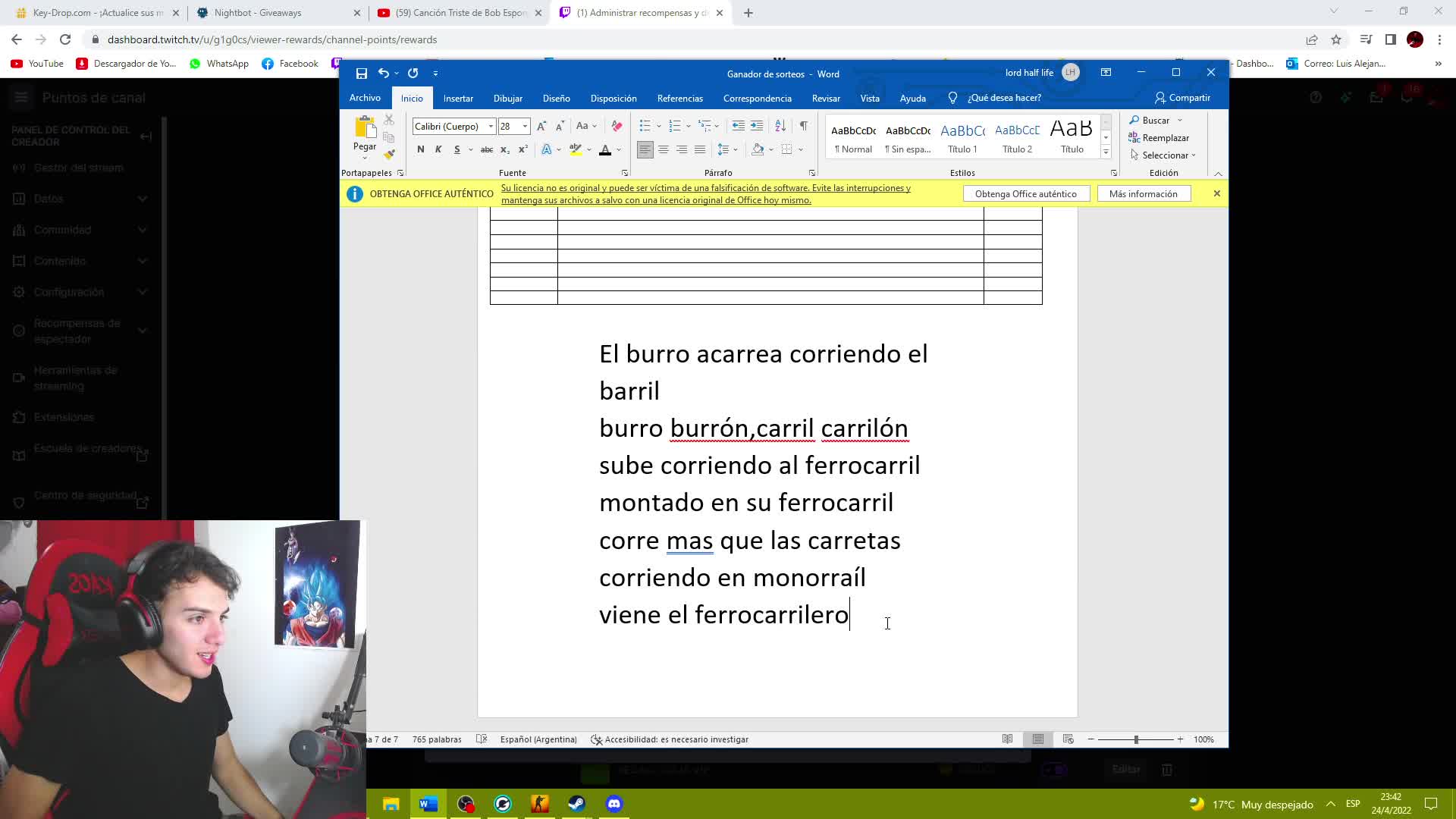Open Steam from the taskbar
Viewport: 1456px width, 819px height.
(576, 804)
